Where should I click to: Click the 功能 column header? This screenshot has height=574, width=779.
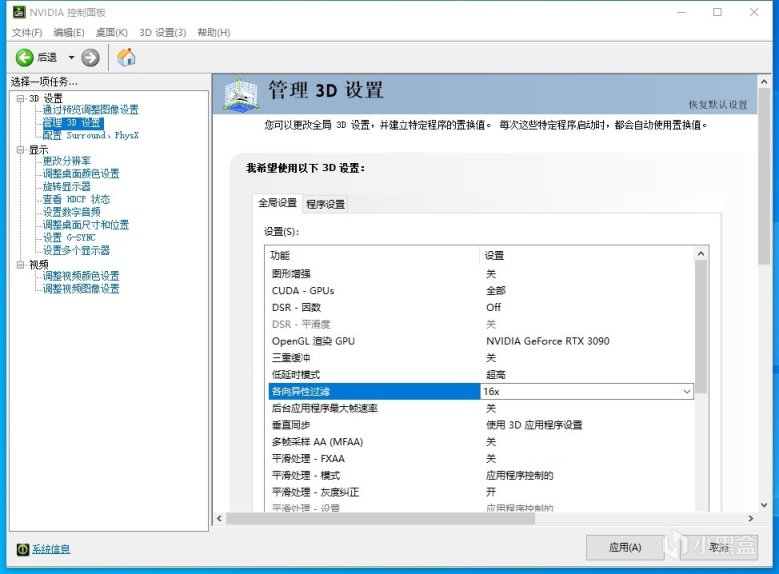[x=373, y=255]
